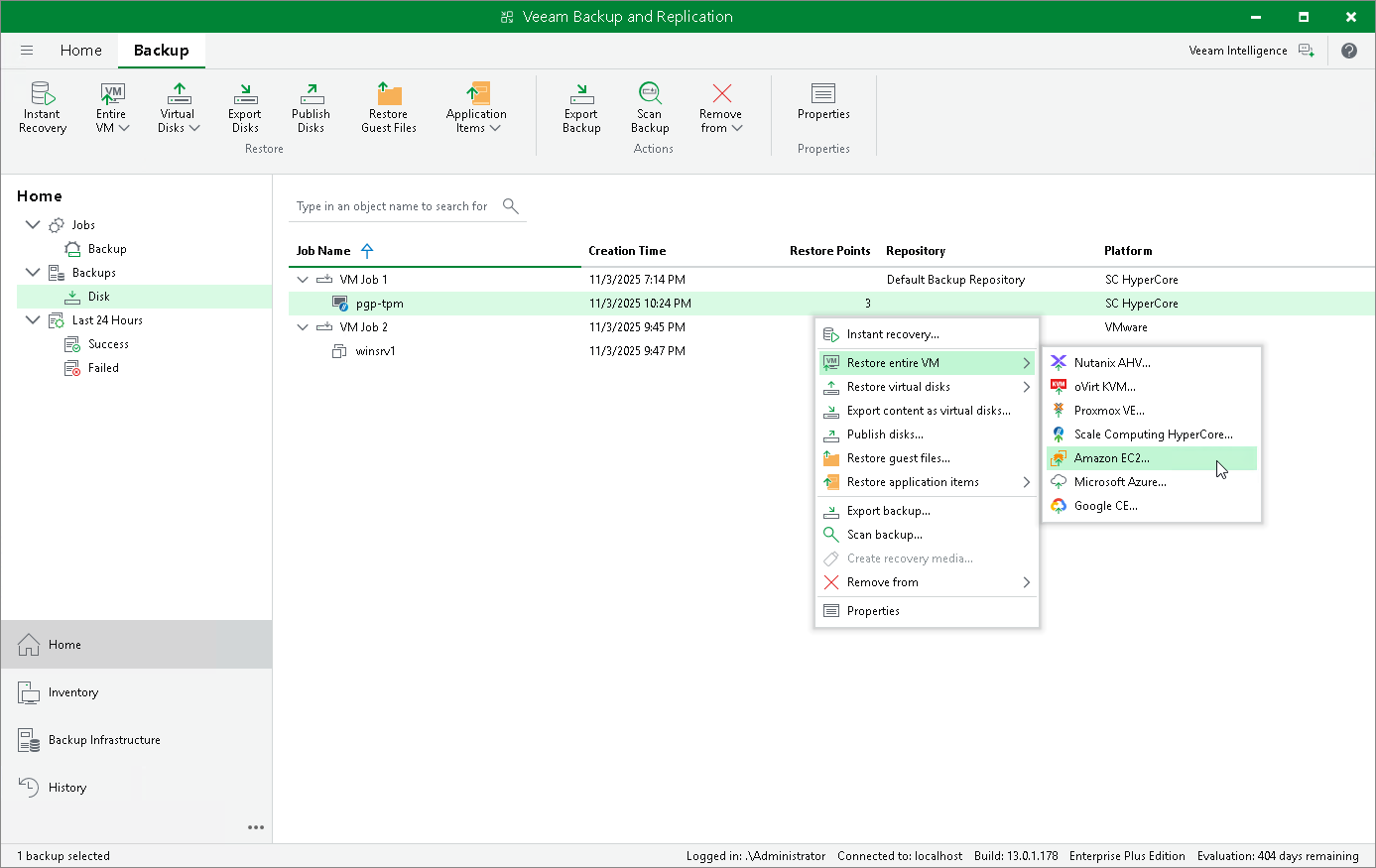Viewport: 1376px width, 868px height.
Task: Open Instant Recovery from the ribbon
Action: tap(43, 108)
